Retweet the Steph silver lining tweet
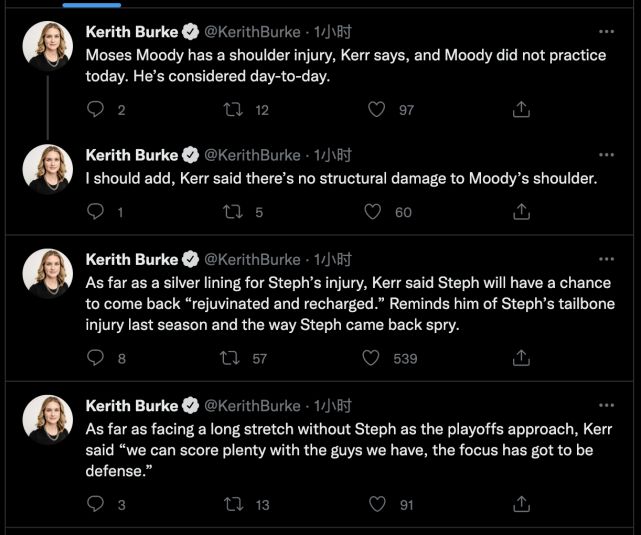The height and width of the screenshot is (535, 641). (232, 358)
